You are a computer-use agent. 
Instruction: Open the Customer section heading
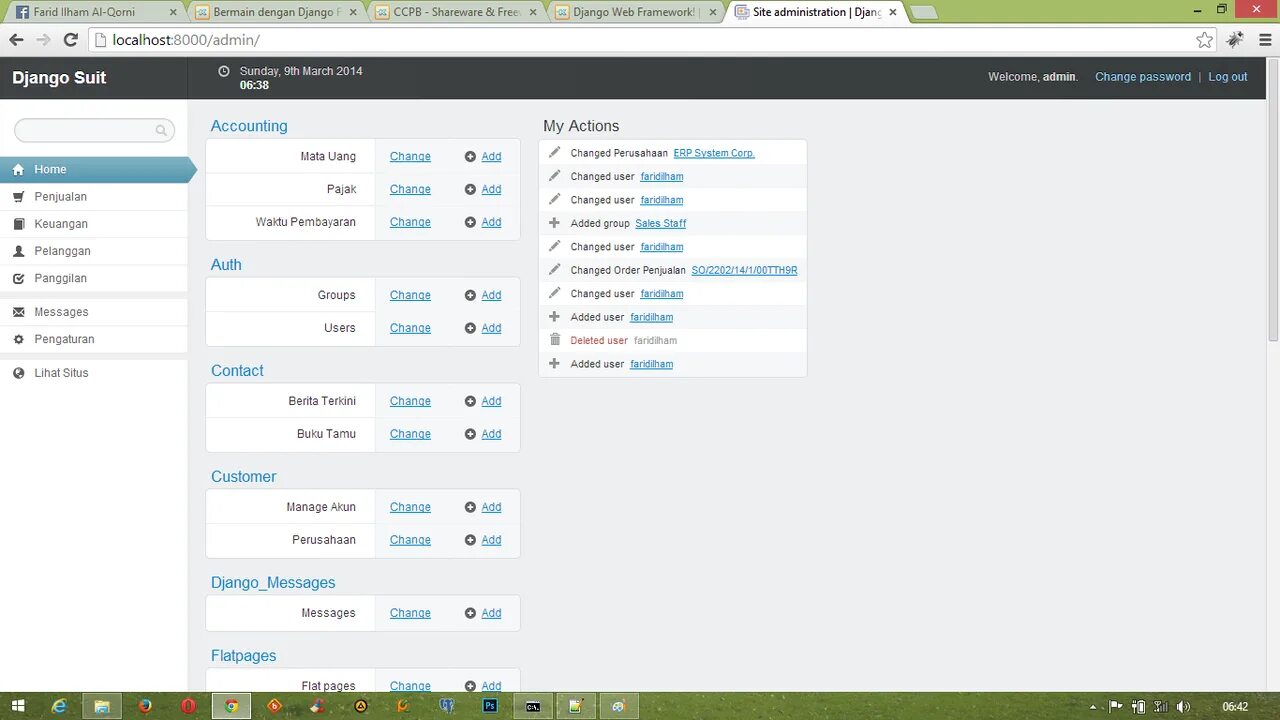pos(243,477)
